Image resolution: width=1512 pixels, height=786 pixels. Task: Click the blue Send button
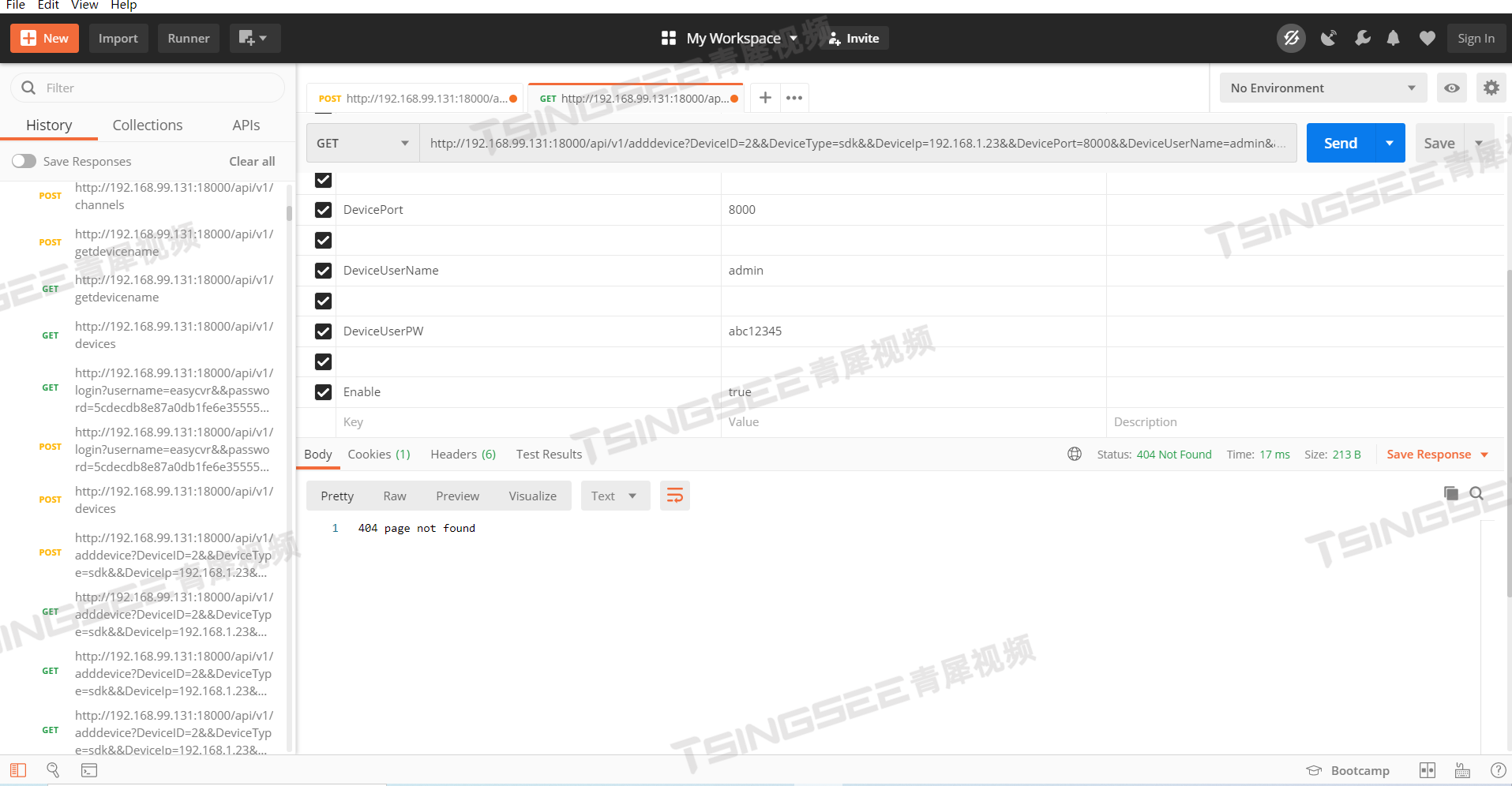1341,143
